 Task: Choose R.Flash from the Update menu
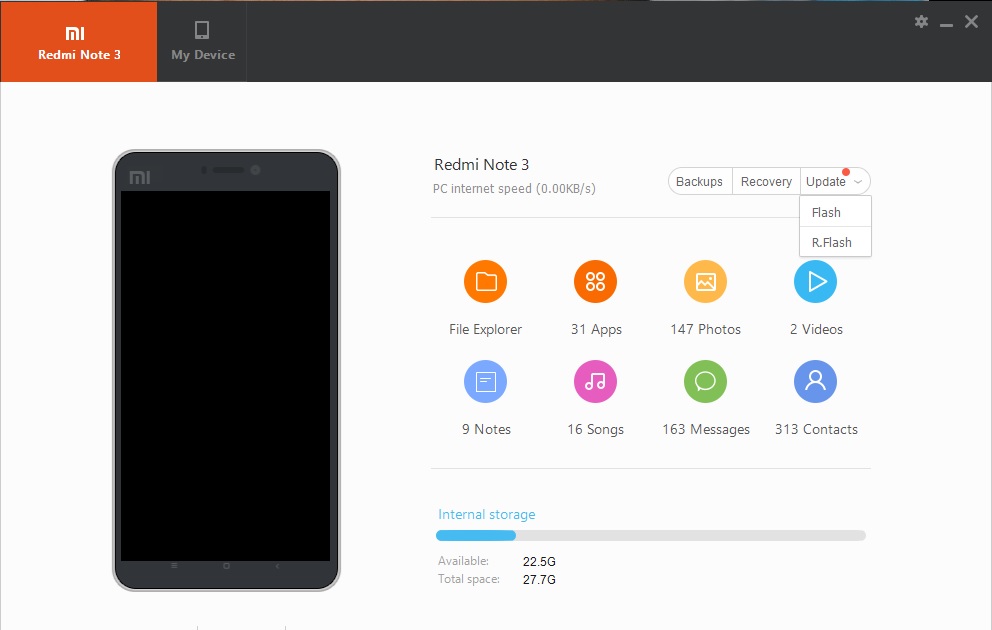(831, 242)
